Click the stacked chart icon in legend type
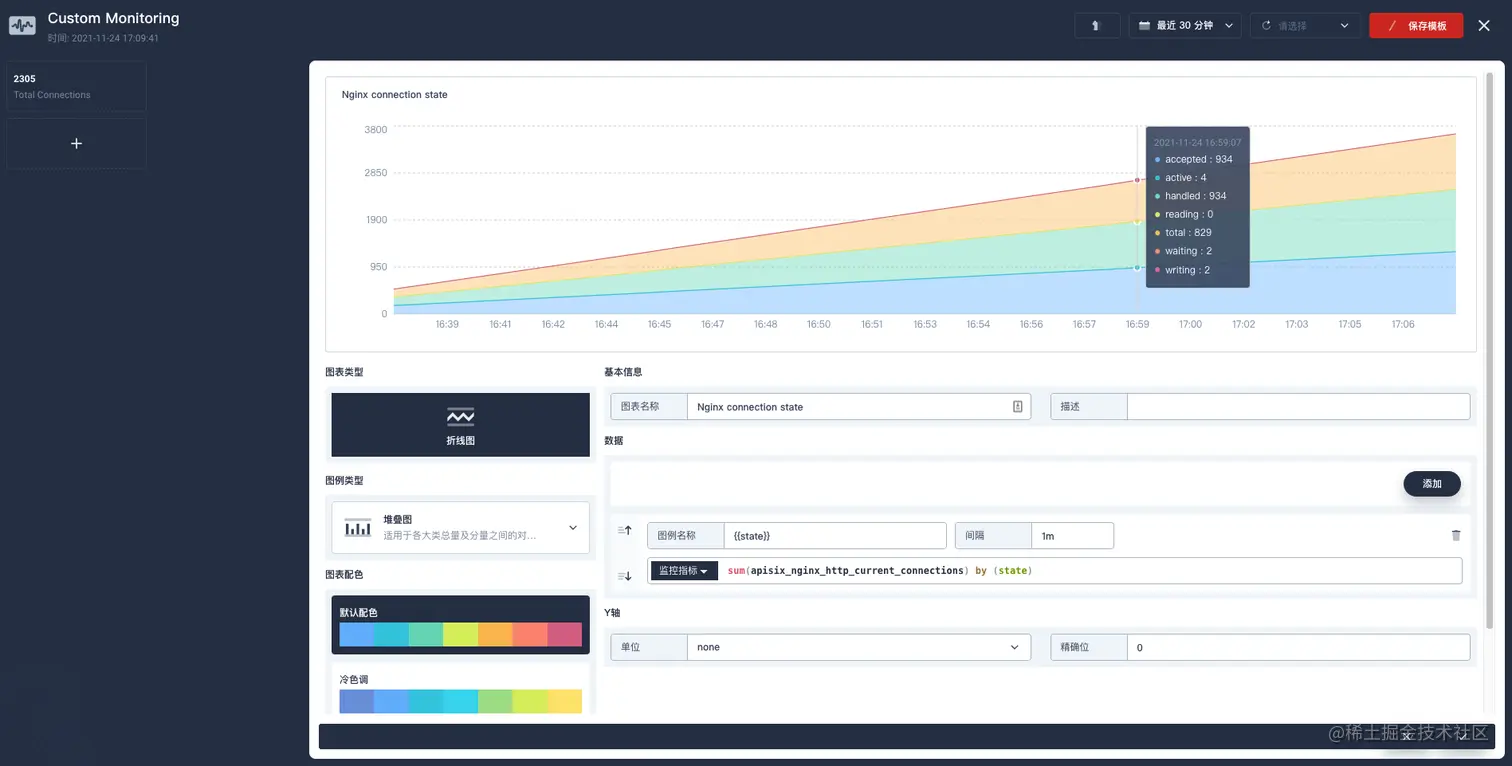Image resolution: width=1512 pixels, height=766 pixels. pos(358,528)
